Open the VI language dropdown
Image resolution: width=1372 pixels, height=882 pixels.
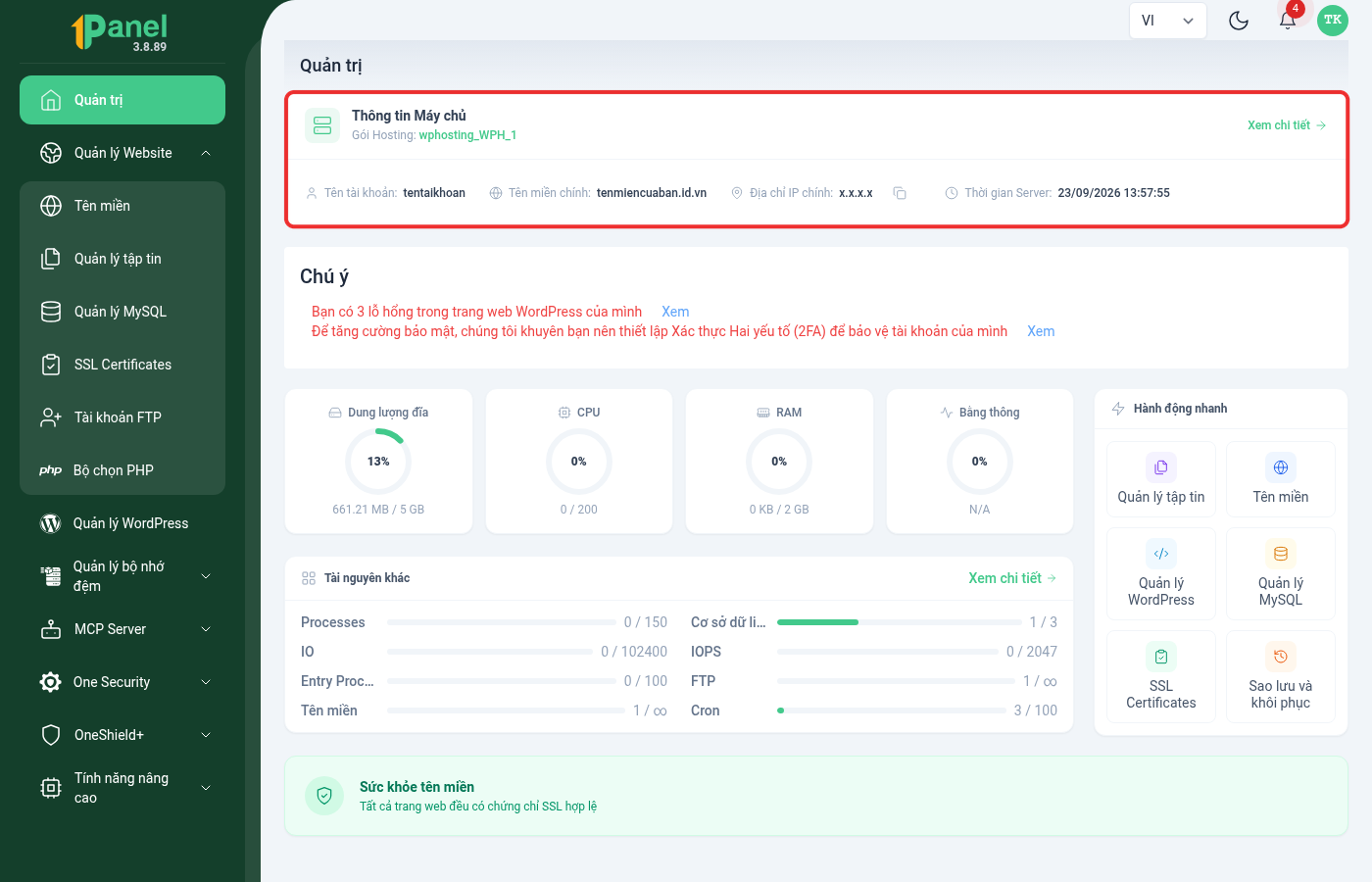[x=1168, y=21]
